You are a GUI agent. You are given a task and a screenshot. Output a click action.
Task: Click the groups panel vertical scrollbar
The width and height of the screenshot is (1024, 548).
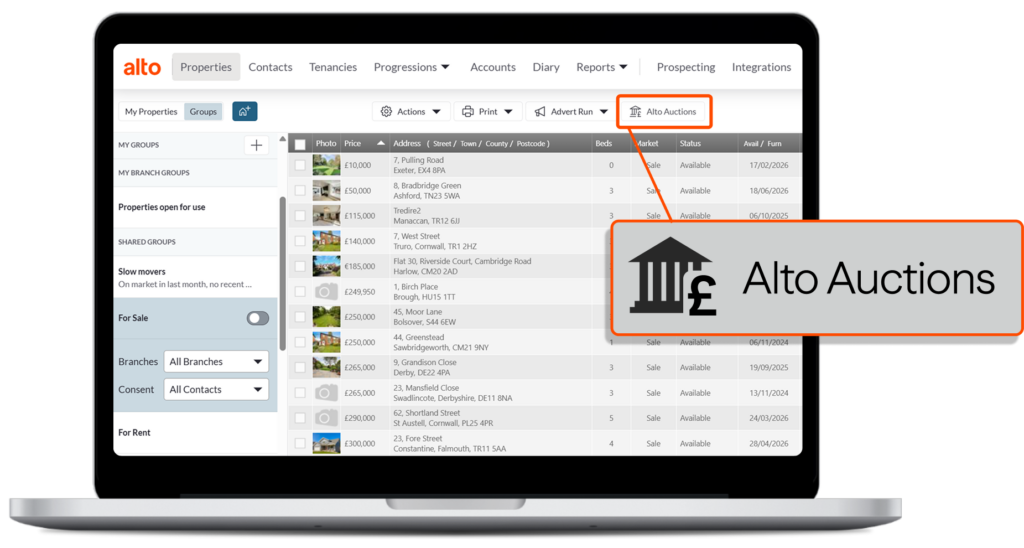283,273
